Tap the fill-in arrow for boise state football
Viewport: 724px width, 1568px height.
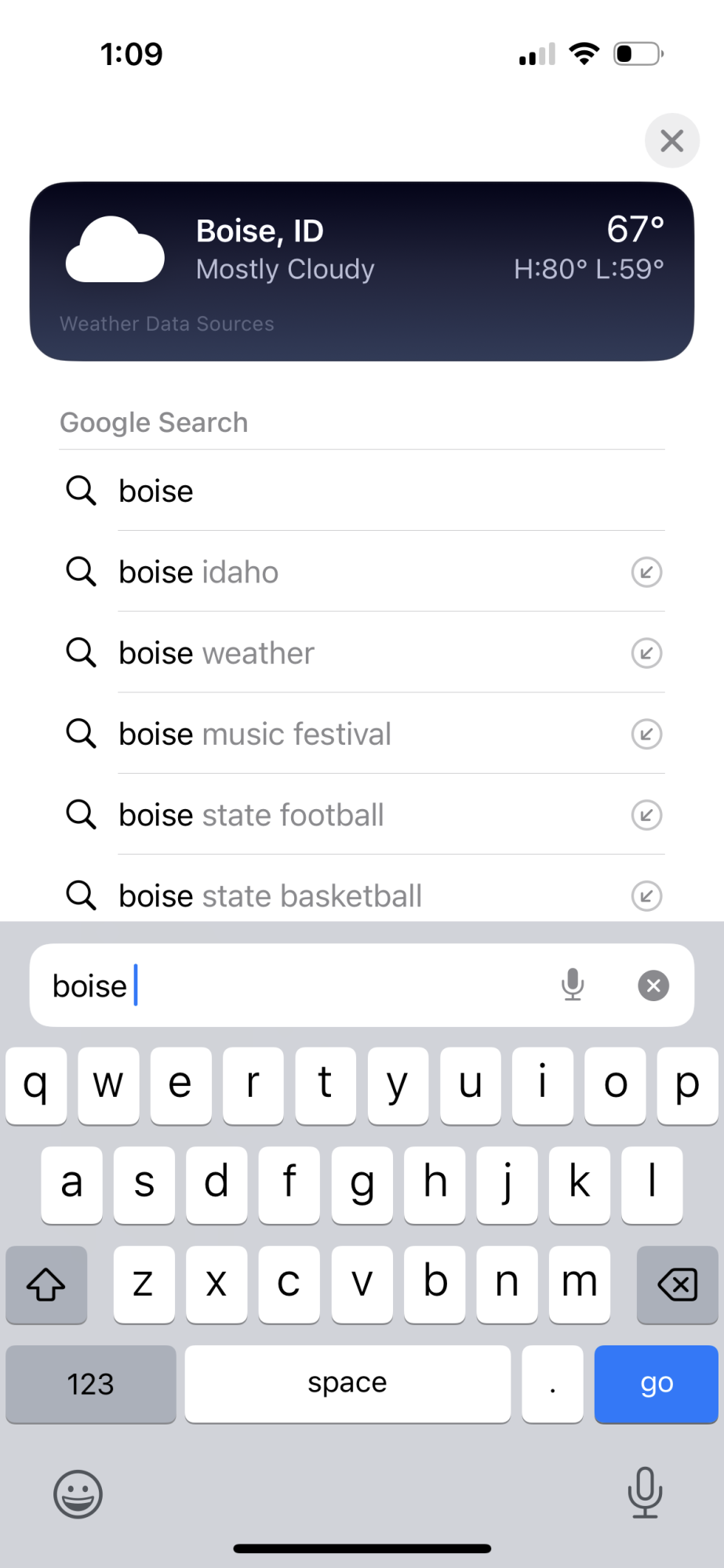click(646, 815)
